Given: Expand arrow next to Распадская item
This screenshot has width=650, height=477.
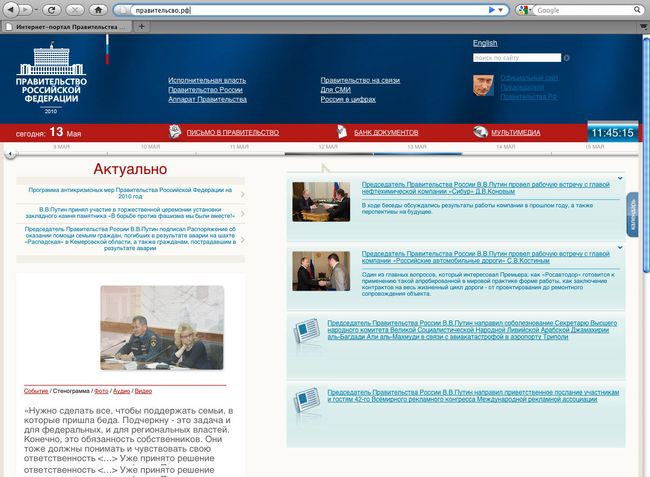Looking at the screenshot, I should [x=243, y=240].
